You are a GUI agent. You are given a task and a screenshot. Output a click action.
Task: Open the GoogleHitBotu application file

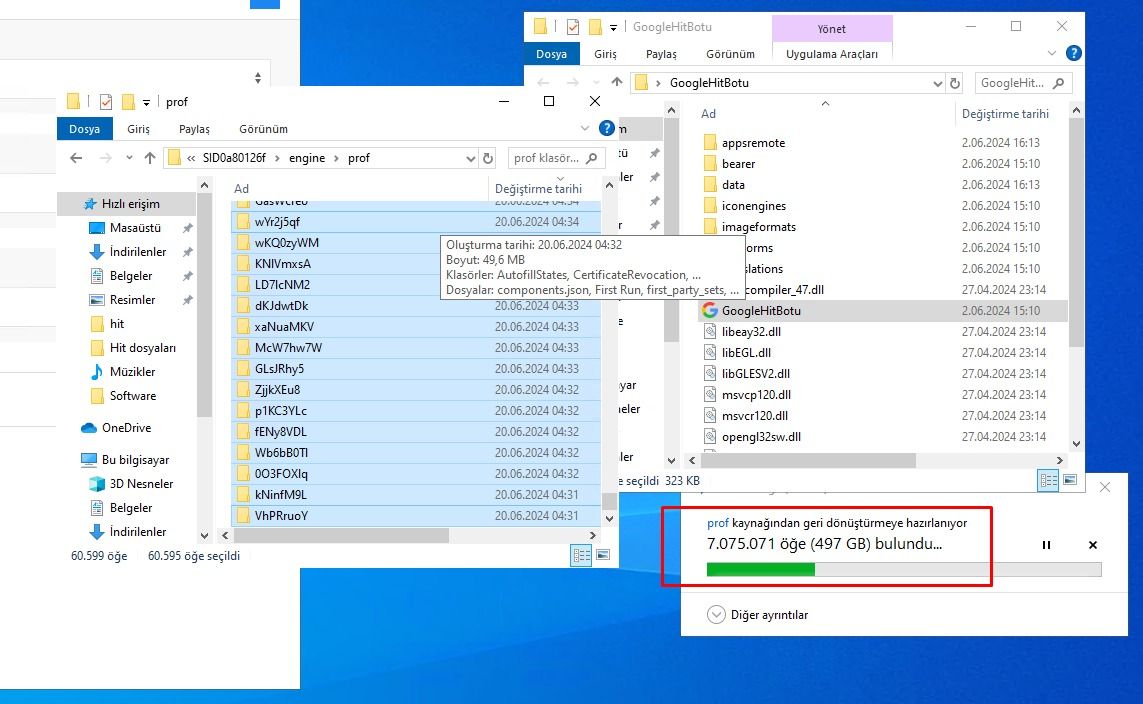pos(761,311)
